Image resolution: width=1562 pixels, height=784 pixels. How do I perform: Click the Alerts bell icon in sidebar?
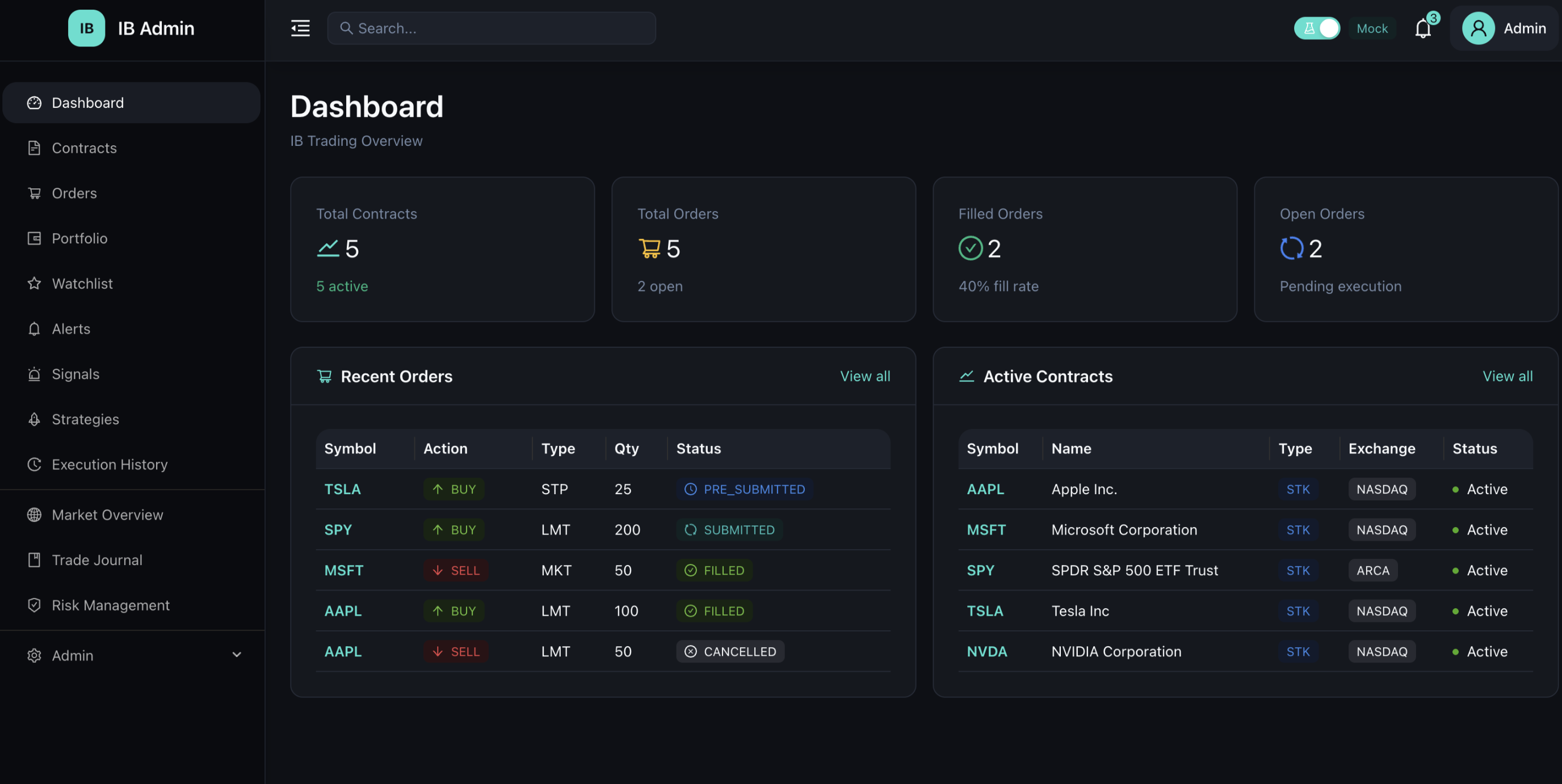tap(35, 329)
